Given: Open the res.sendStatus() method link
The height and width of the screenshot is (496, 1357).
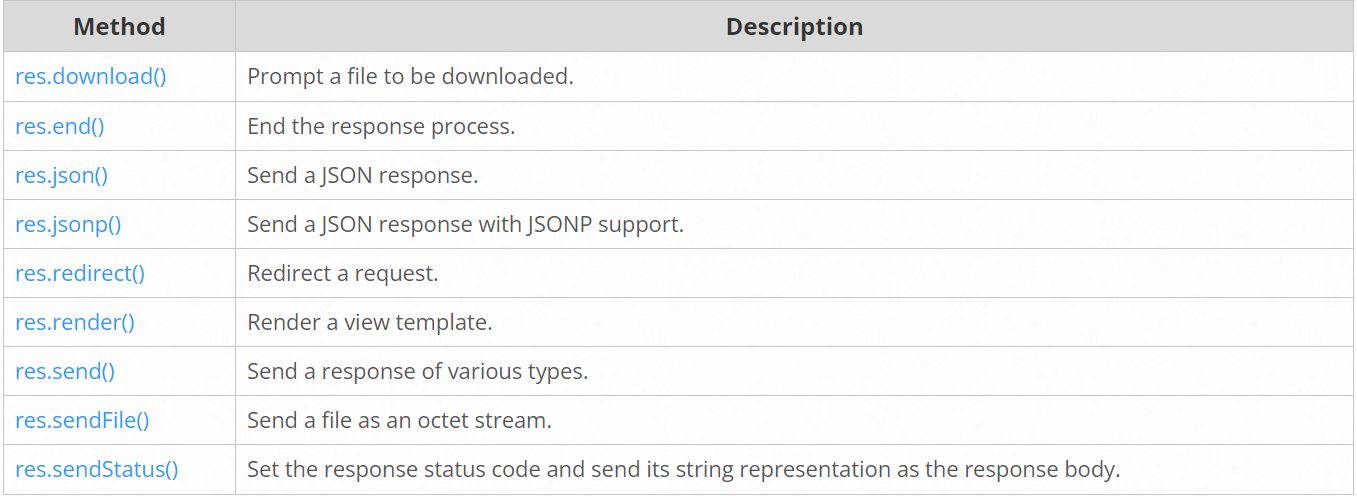Looking at the screenshot, I should tap(96, 469).
